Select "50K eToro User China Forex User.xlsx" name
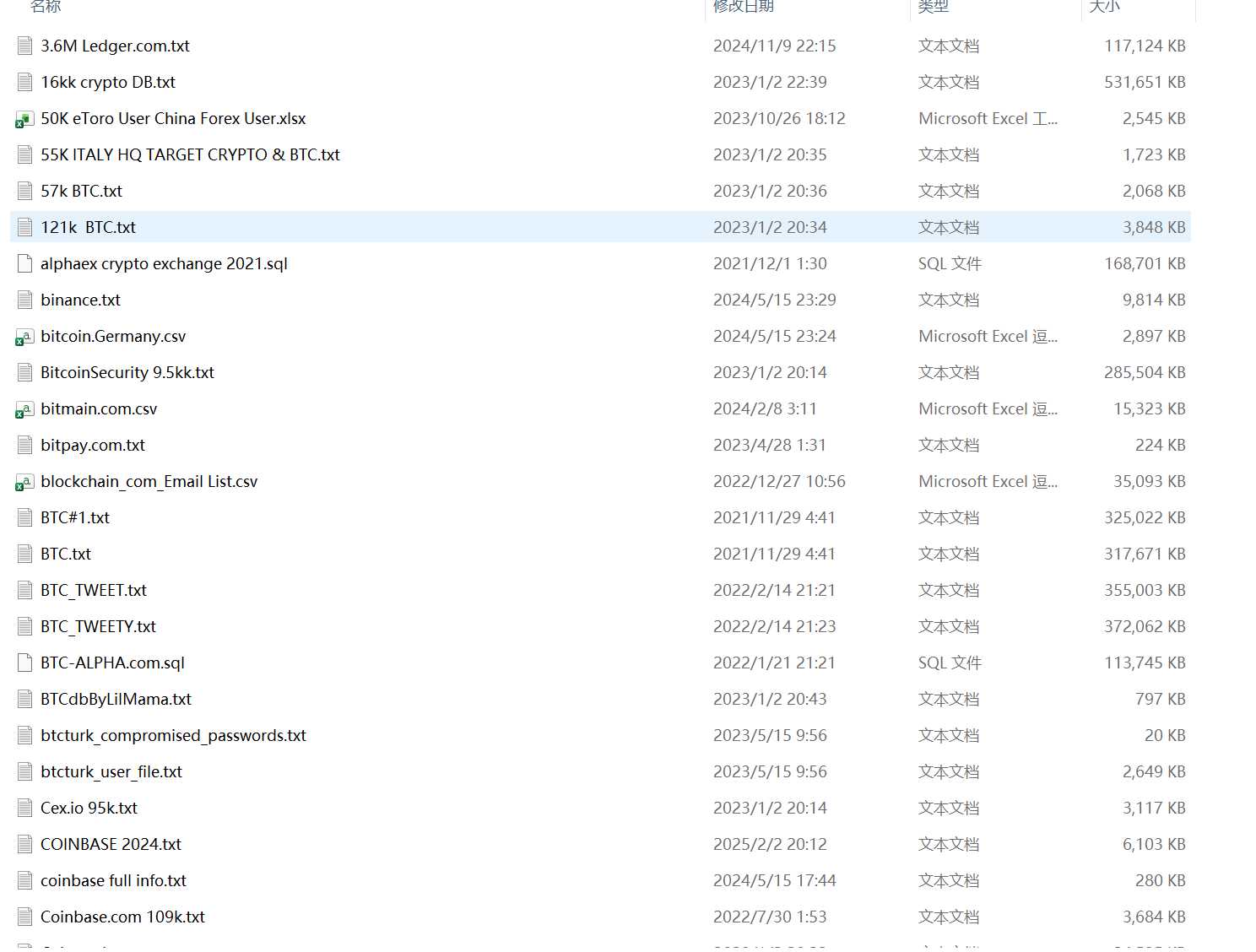The width and height of the screenshot is (1256, 952). 173,118
